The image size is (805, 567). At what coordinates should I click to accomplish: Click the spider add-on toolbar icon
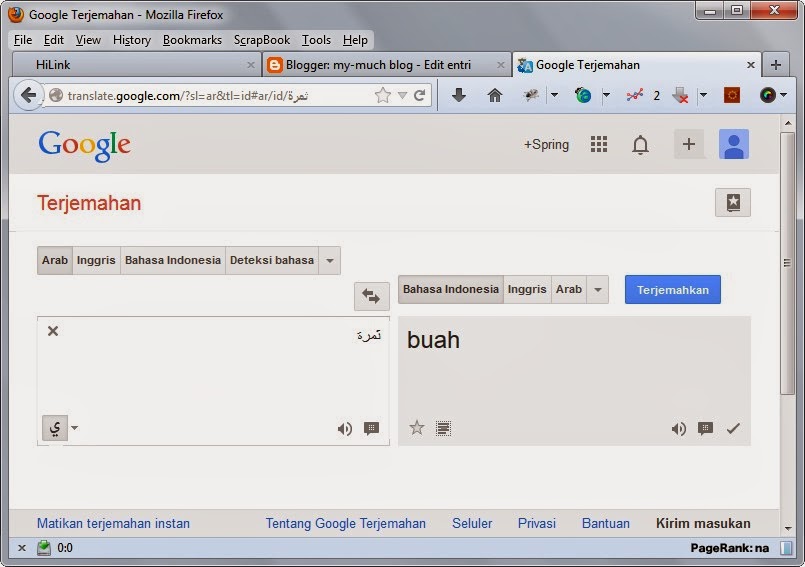[x=531, y=94]
